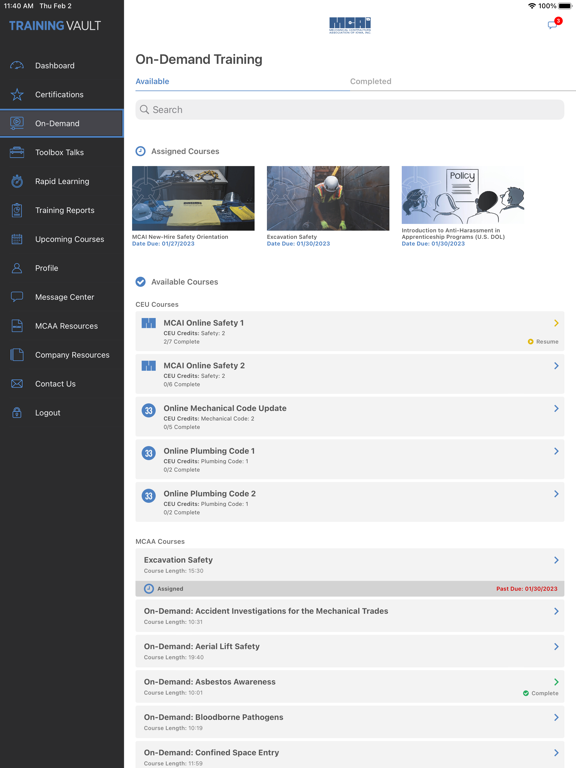576x768 pixels.
Task: Open Rapid Learning stopwatch icon
Action: click(17, 181)
